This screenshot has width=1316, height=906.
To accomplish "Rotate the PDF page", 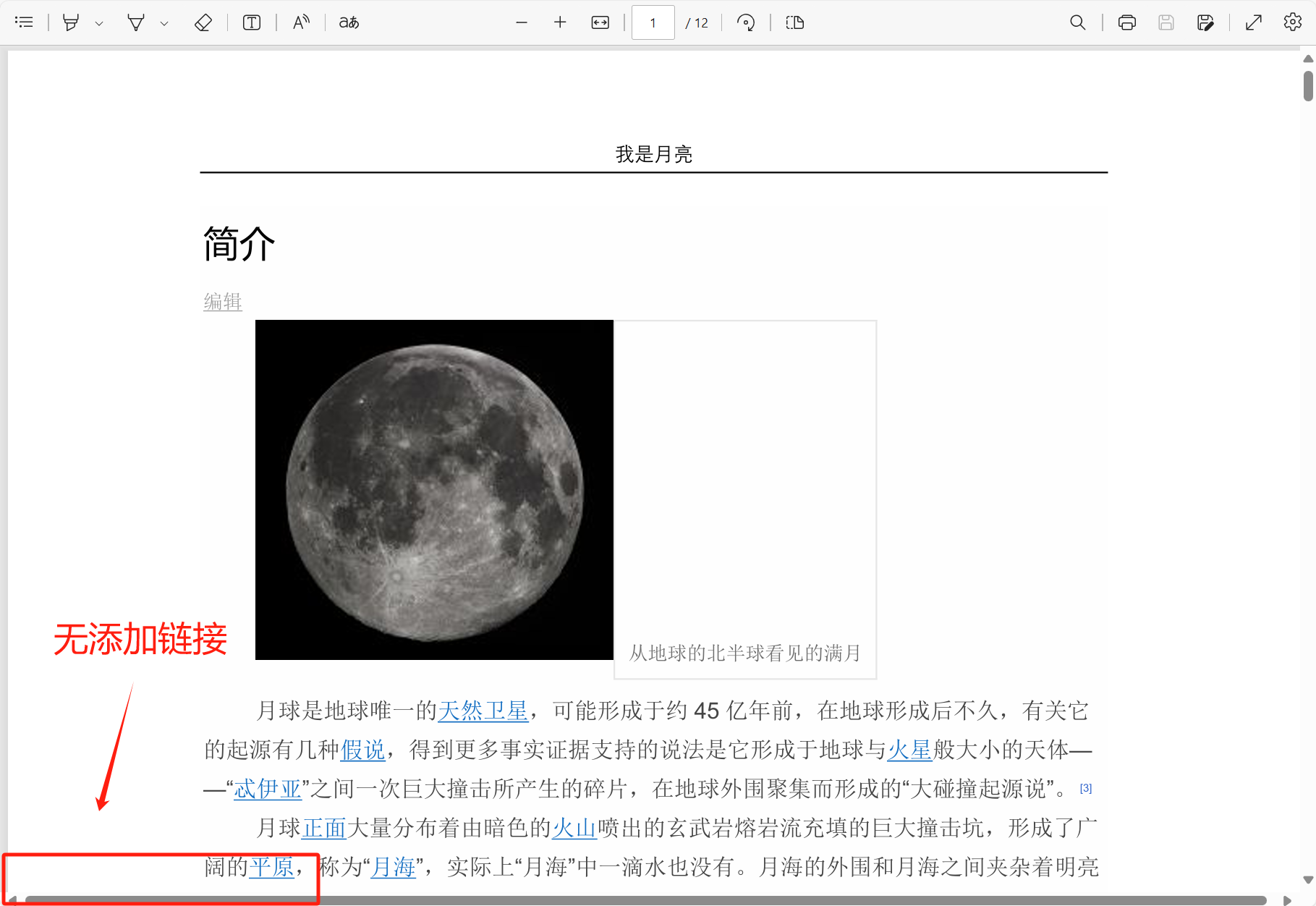I will pos(747,22).
